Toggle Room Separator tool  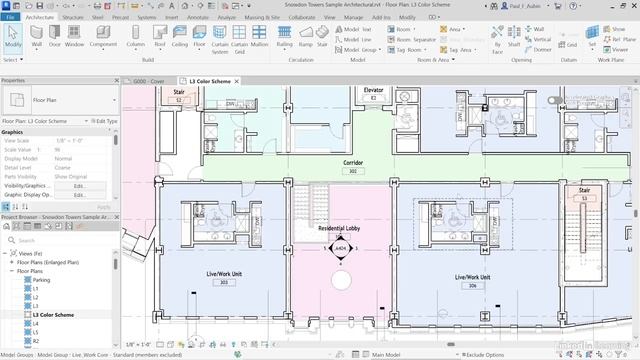click(x=412, y=40)
